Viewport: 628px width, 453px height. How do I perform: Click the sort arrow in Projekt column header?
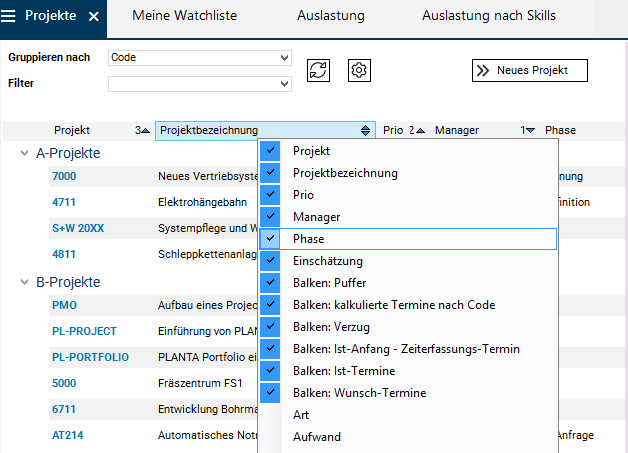click(146, 131)
